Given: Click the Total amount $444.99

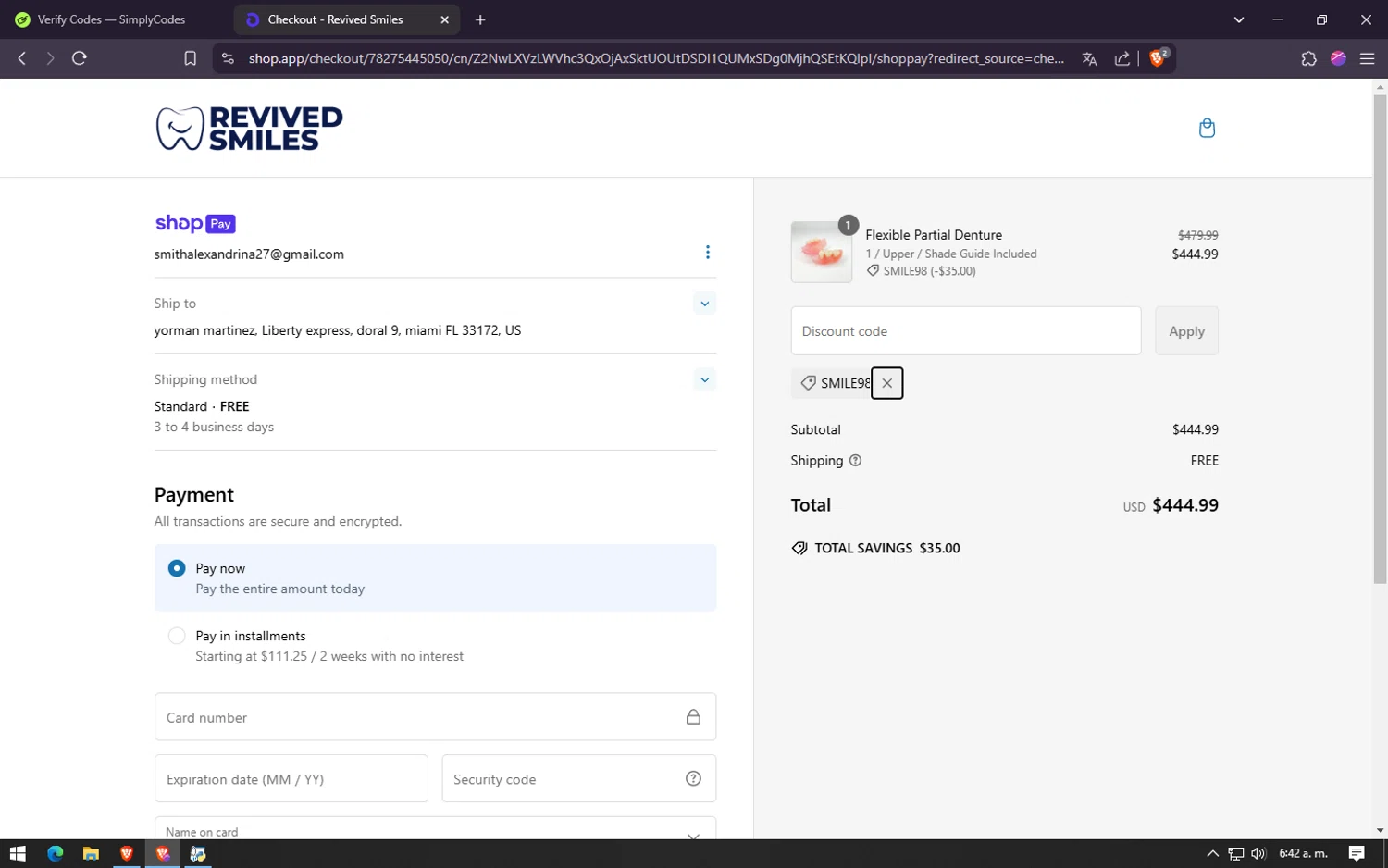Looking at the screenshot, I should [1185, 505].
